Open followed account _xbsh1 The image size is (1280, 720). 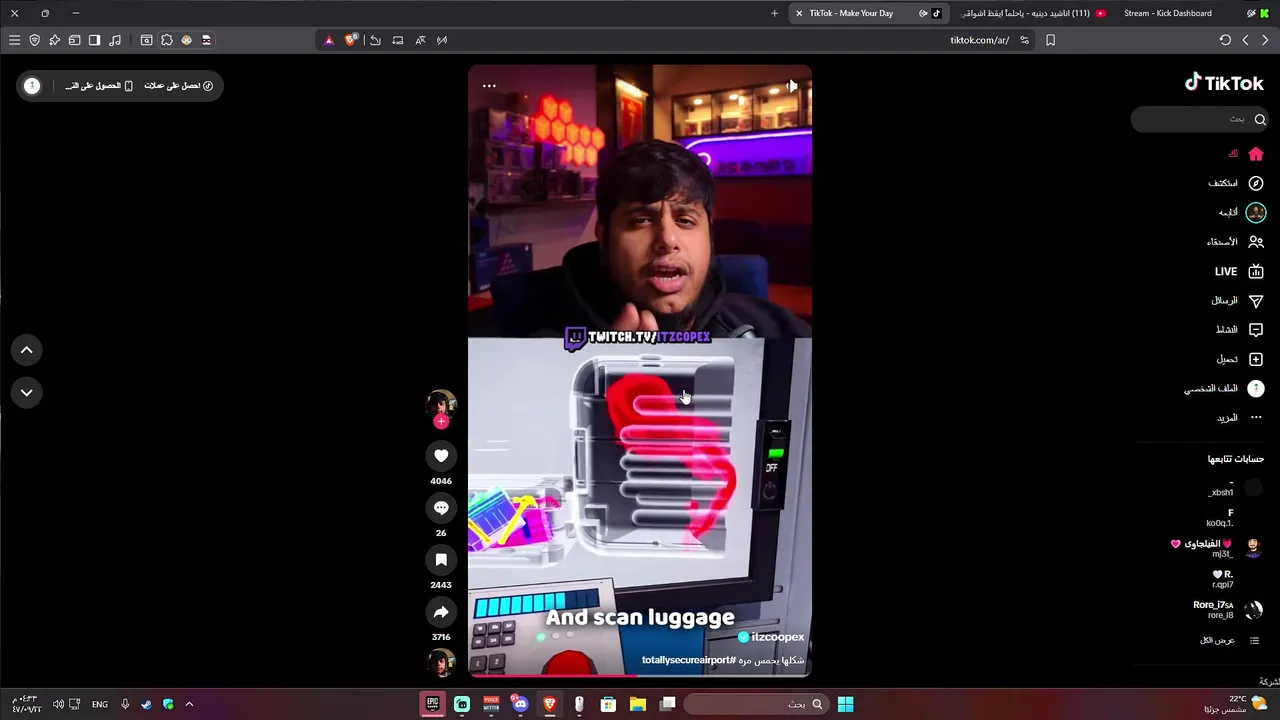(1235, 488)
